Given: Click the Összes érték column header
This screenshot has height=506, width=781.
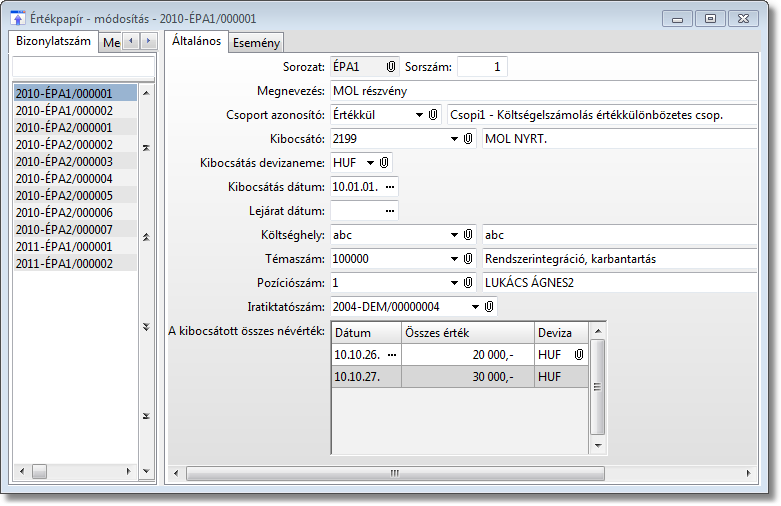Looking at the screenshot, I should (468, 333).
